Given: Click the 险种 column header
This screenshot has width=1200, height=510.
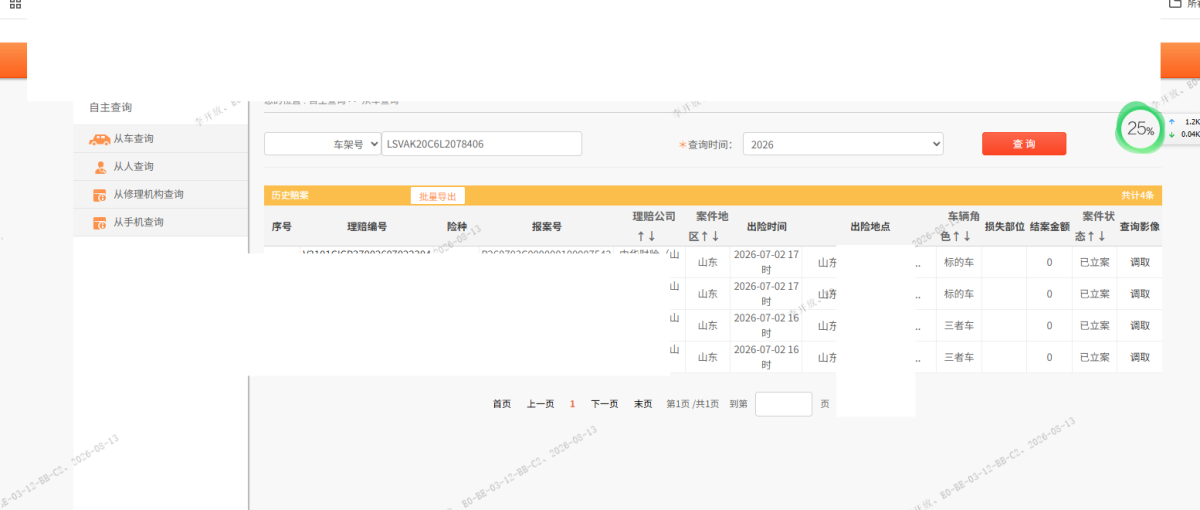Looking at the screenshot, I should pyautogui.click(x=457, y=227).
